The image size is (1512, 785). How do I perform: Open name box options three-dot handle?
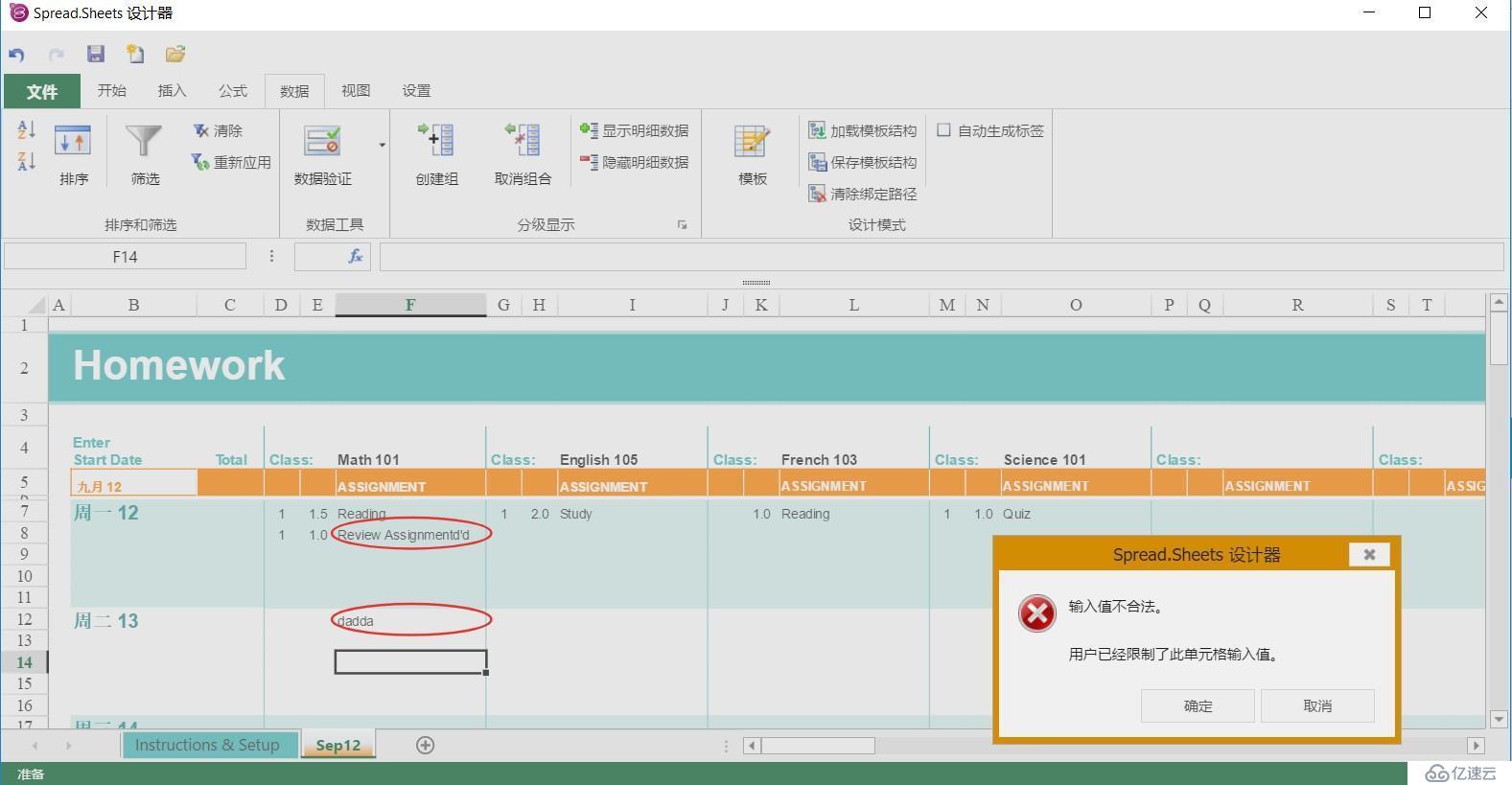coord(271,256)
